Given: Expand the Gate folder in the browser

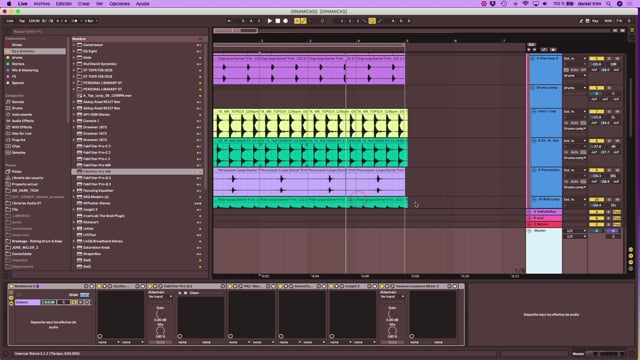Looking at the screenshot, I should click(74, 58).
